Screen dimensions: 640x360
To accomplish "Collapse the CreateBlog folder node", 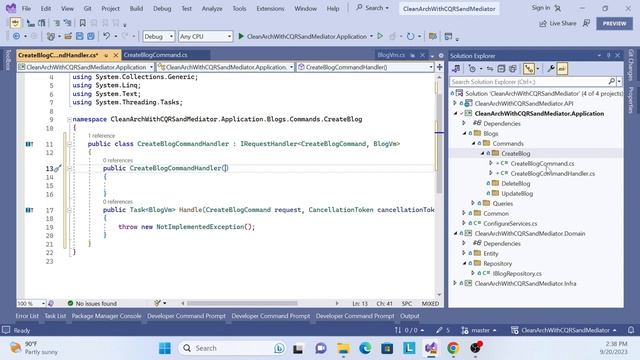I will 482,153.
